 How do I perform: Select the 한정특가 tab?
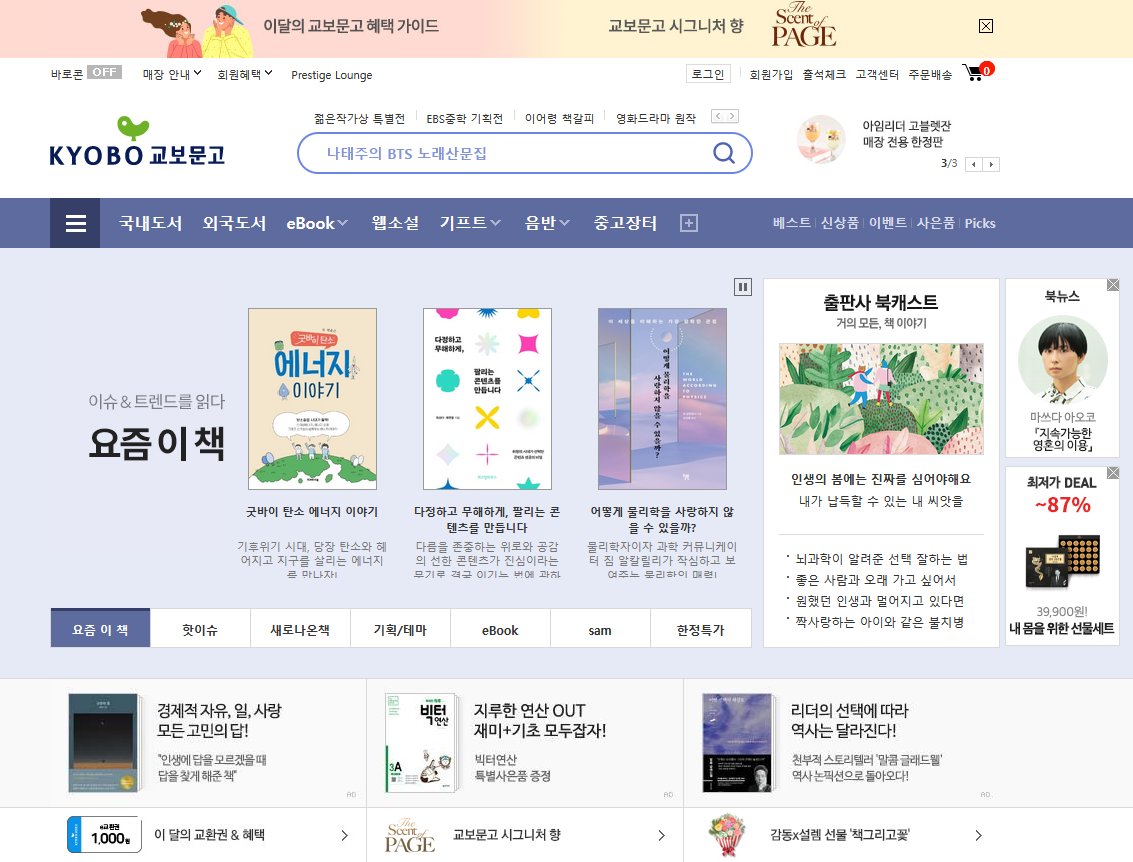[700, 630]
